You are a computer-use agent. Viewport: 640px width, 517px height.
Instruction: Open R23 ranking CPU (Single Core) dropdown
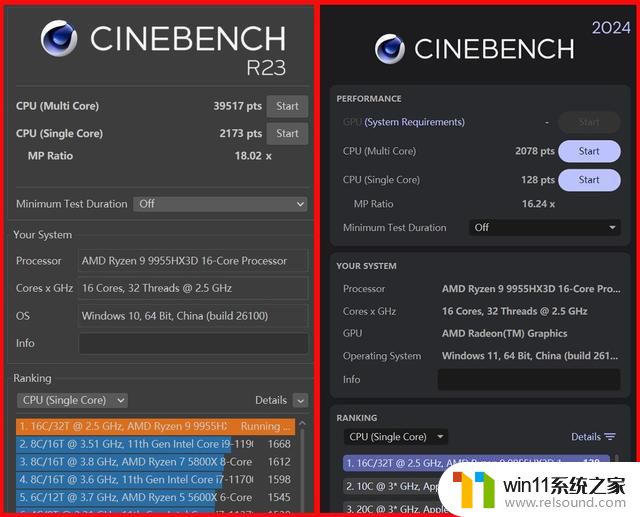(x=72, y=400)
